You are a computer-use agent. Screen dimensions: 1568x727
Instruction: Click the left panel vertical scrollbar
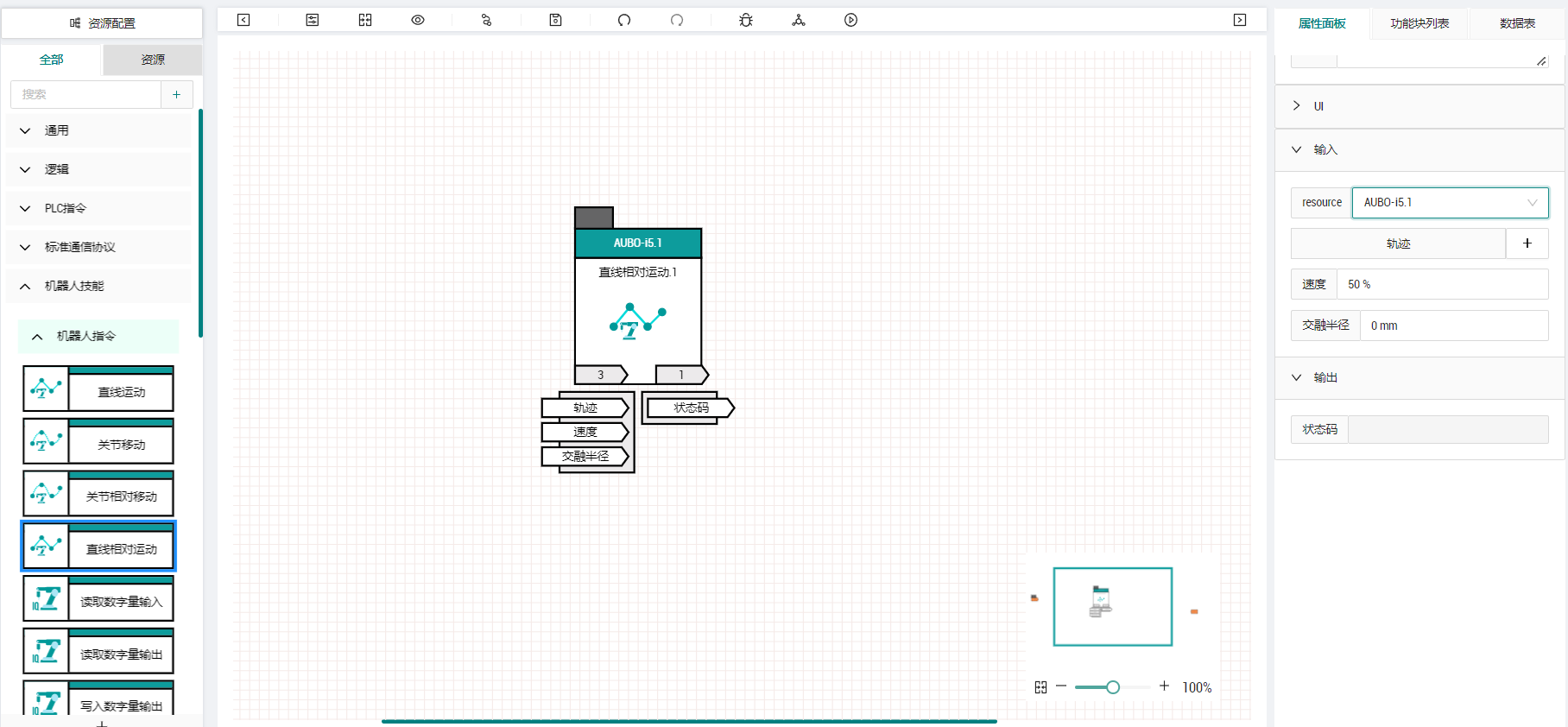click(x=200, y=223)
